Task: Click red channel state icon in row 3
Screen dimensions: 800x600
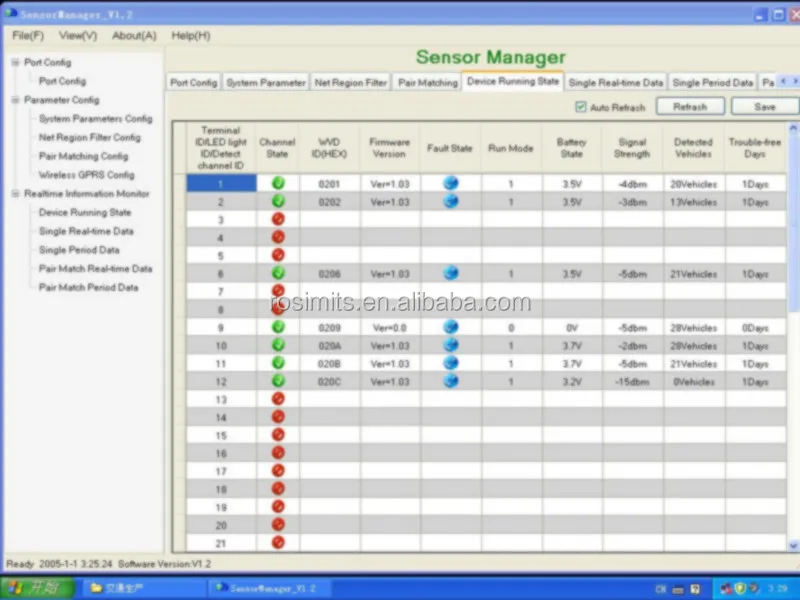Action: coord(278,219)
